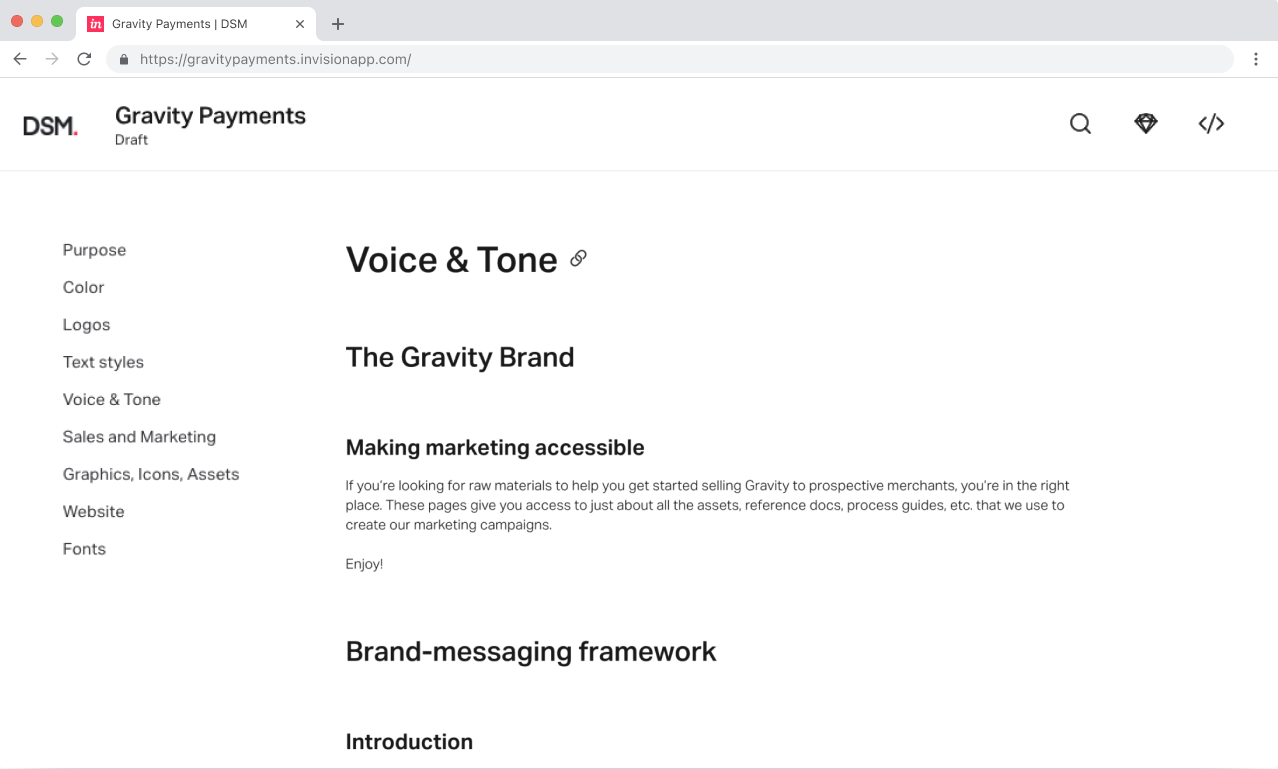Go to the Color section
The height and width of the screenshot is (769, 1278).
click(x=83, y=287)
